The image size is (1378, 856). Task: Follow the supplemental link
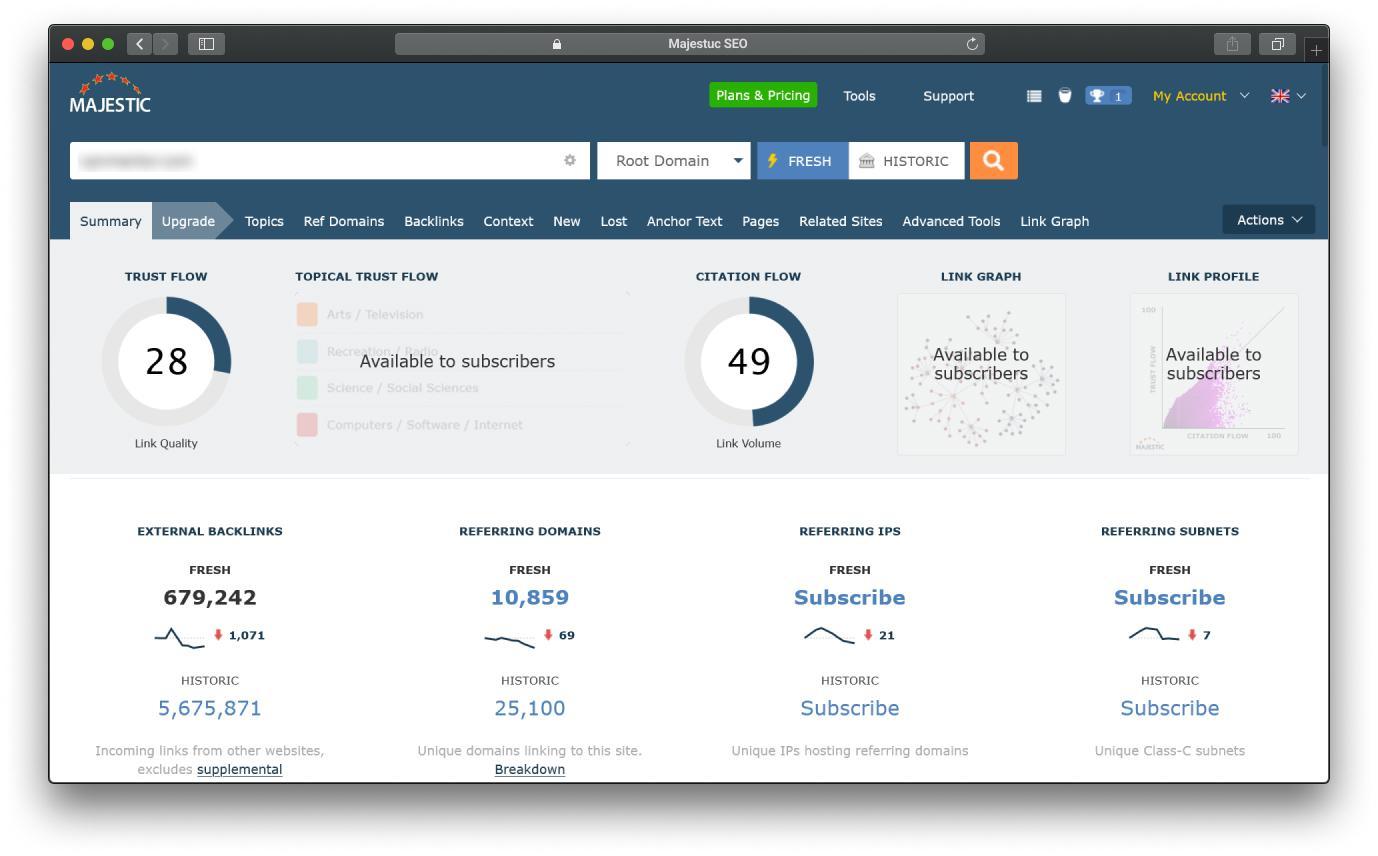pos(239,769)
